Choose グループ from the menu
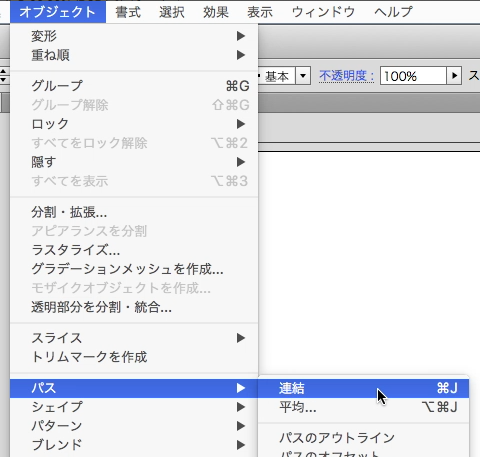This screenshot has height=457, width=480. [134, 86]
